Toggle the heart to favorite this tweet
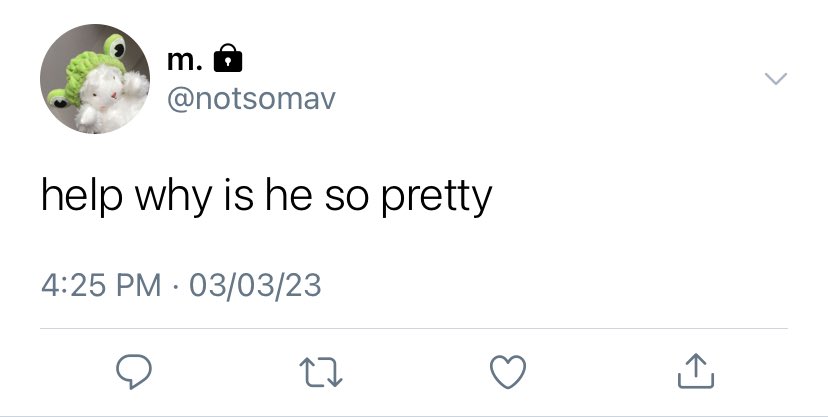Viewport: 828px width, 417px height. tap(508, 372)
